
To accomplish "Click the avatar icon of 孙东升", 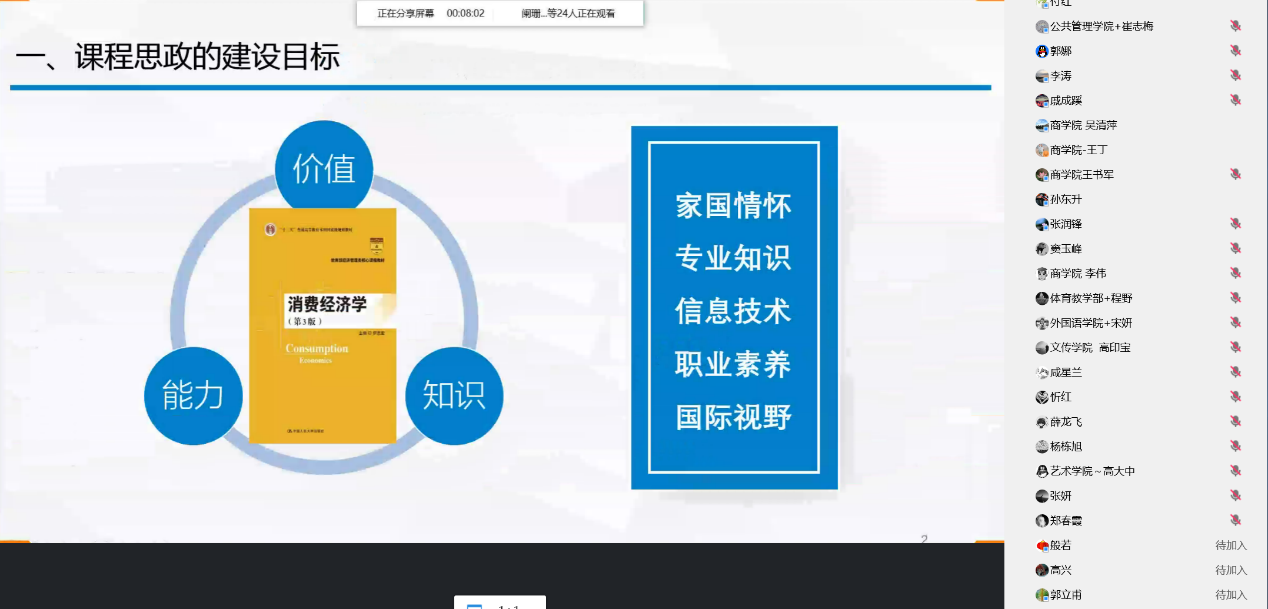I will pos(1042,199).
